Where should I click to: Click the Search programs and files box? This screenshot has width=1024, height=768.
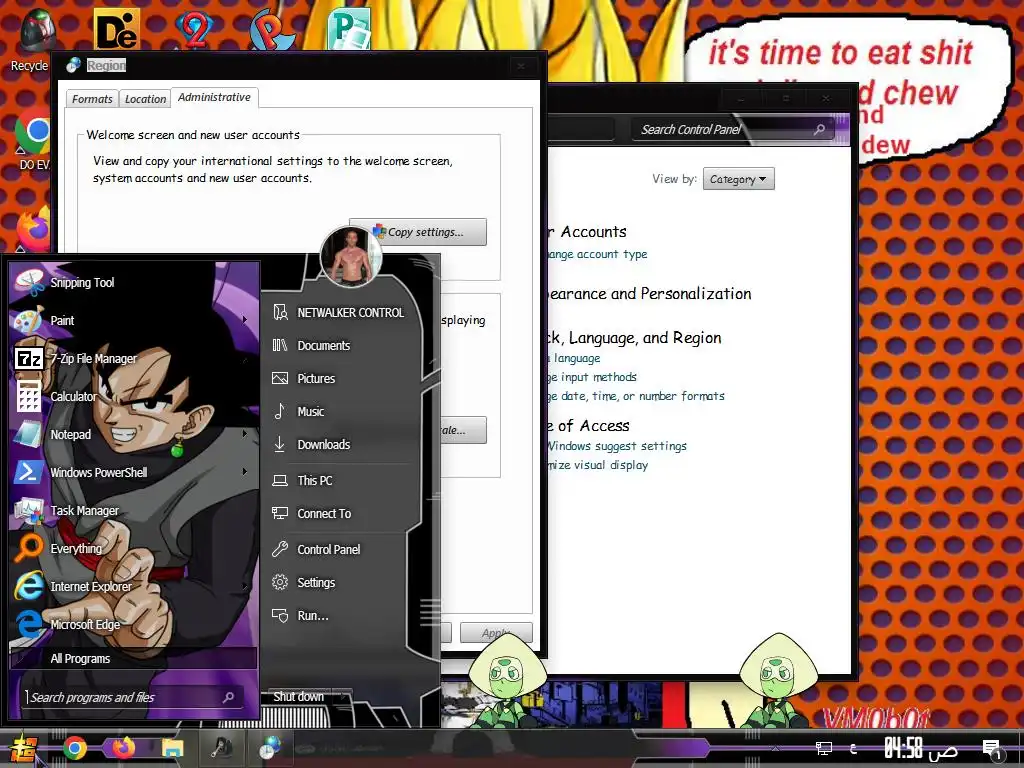134,697
